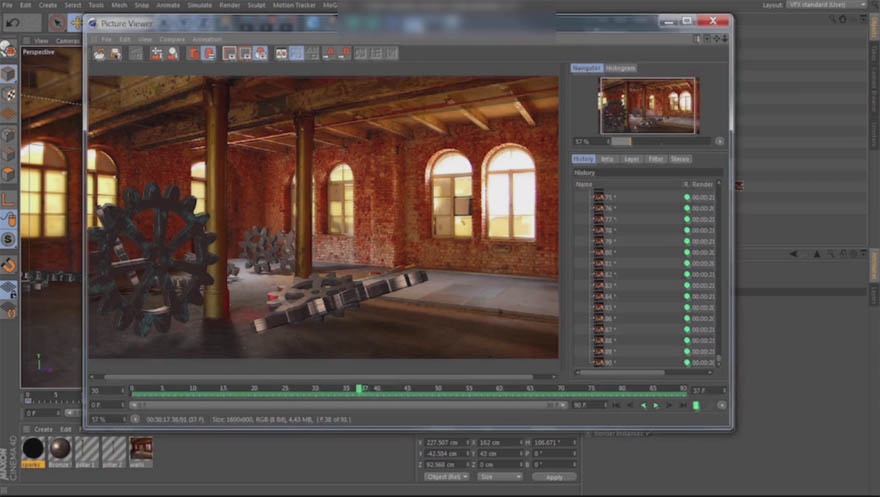Select the Move tool in main toolbar
Screen dimensions: 880x497
tap(75, 23)
